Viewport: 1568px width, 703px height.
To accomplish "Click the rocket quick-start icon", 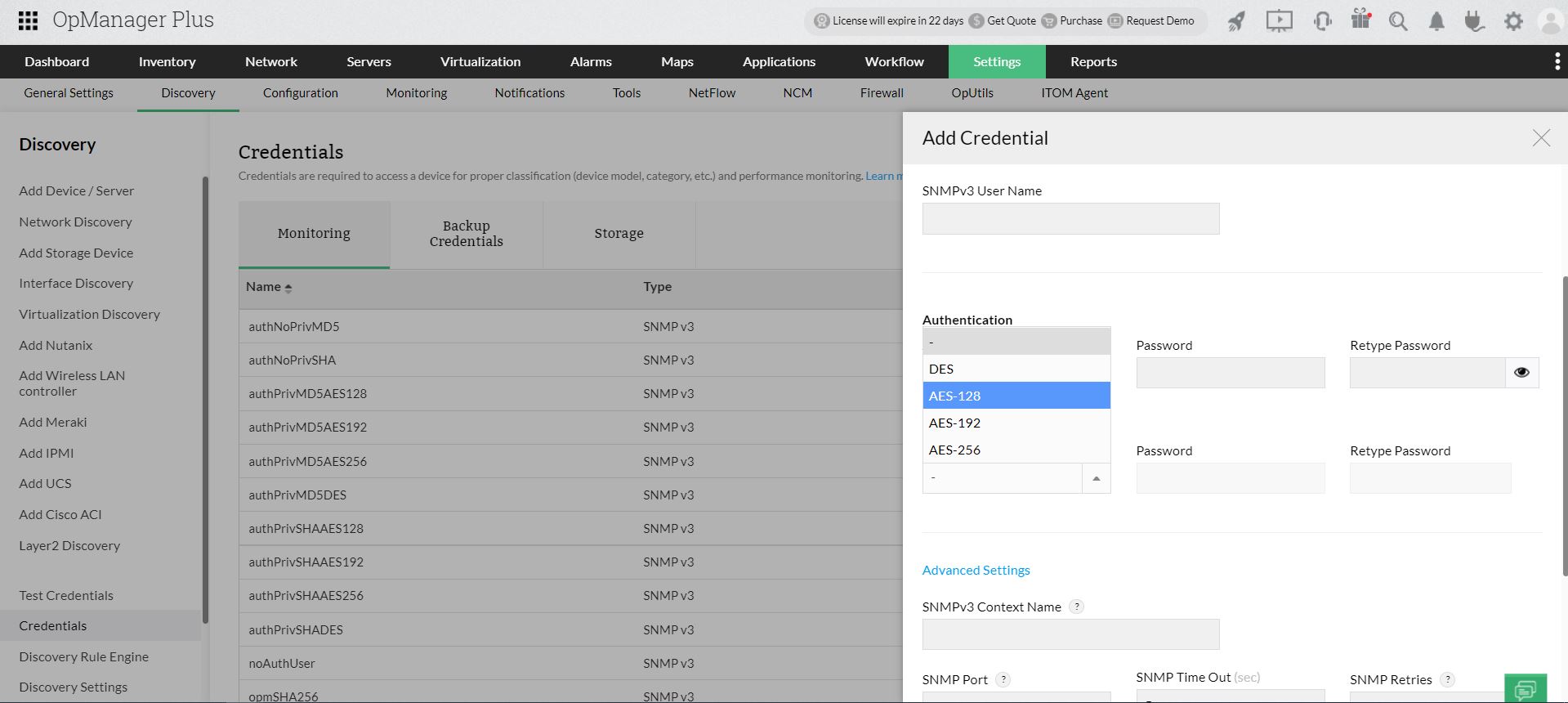I will [x=1236, y=21].
